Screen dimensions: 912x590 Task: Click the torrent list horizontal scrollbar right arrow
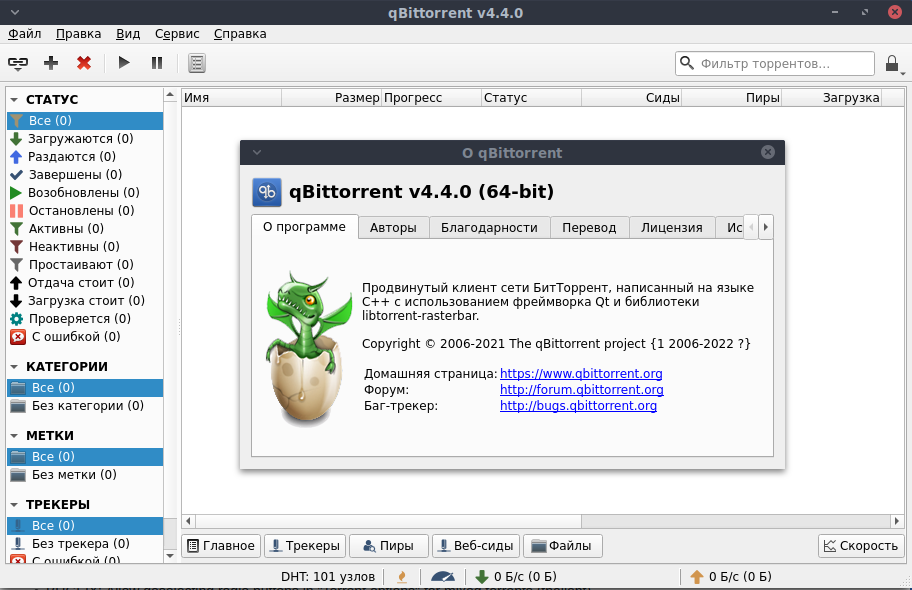click(x=897, y=521)
